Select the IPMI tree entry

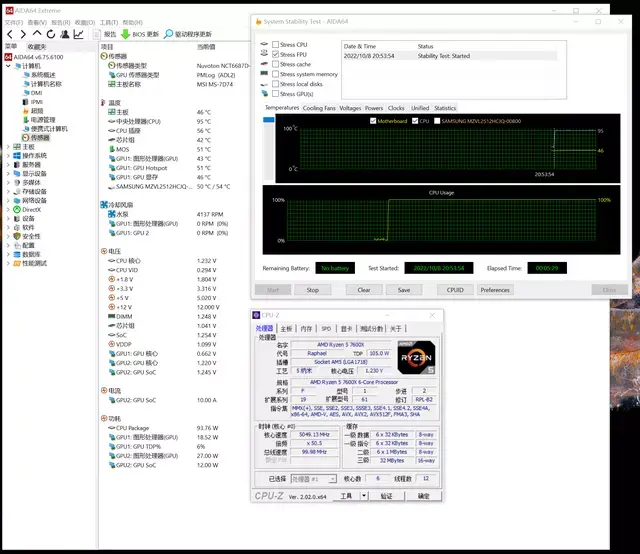33,102
